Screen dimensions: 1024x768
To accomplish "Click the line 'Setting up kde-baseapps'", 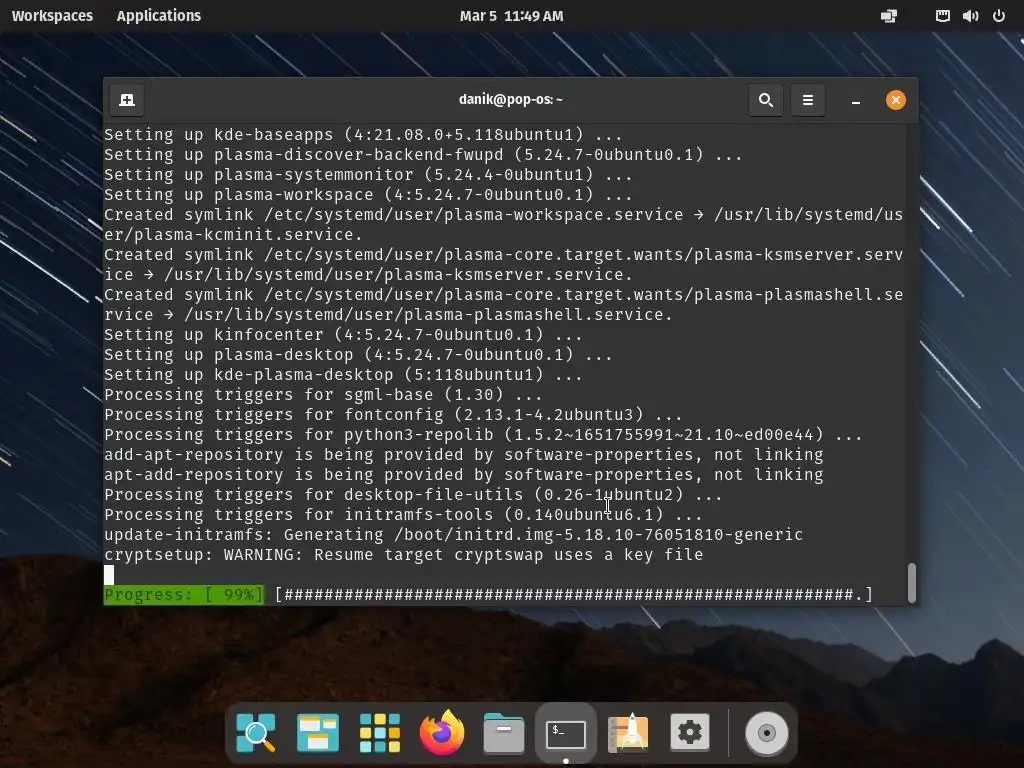I will pyautogui.click(x=363, y=135).
